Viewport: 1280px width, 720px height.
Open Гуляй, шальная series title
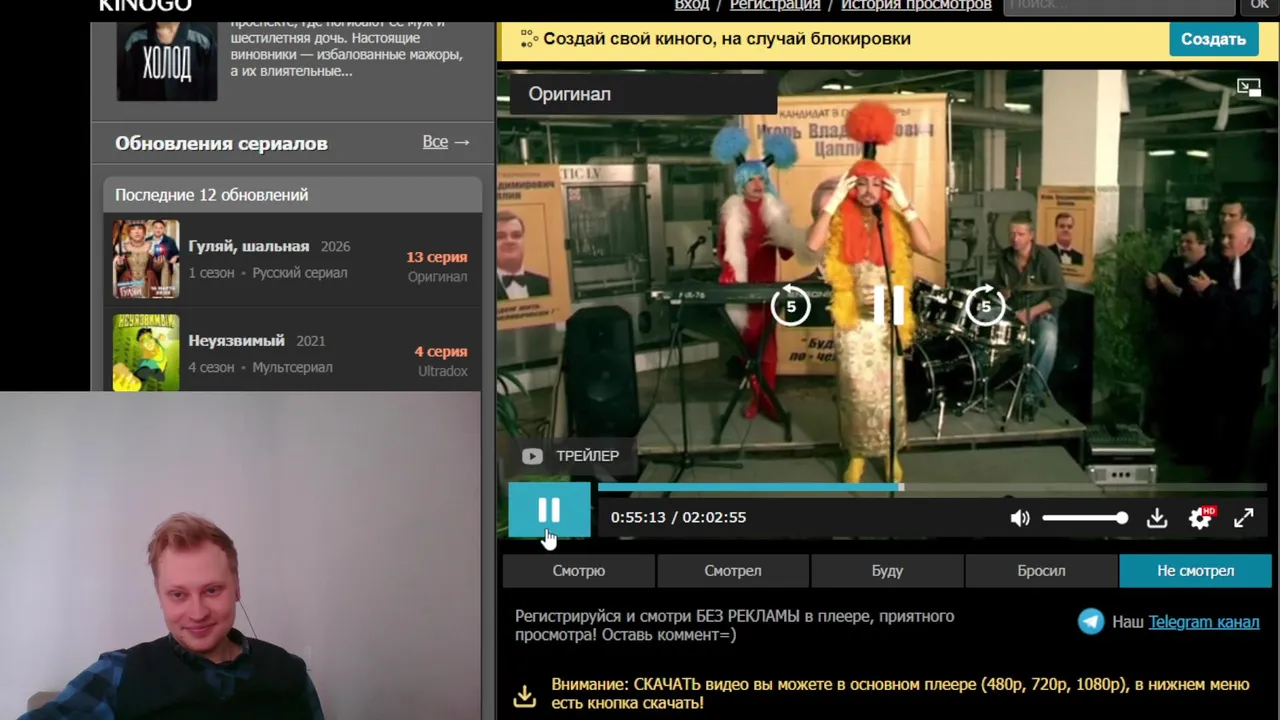tap(249, 246)
